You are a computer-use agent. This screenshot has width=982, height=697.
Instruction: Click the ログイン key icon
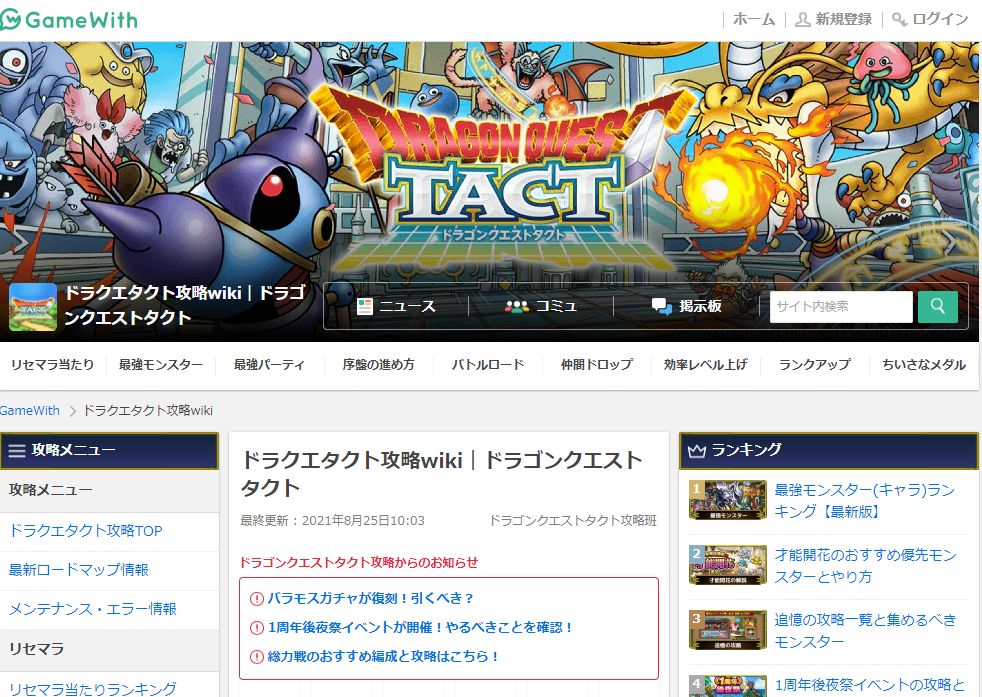coord(899,20)
